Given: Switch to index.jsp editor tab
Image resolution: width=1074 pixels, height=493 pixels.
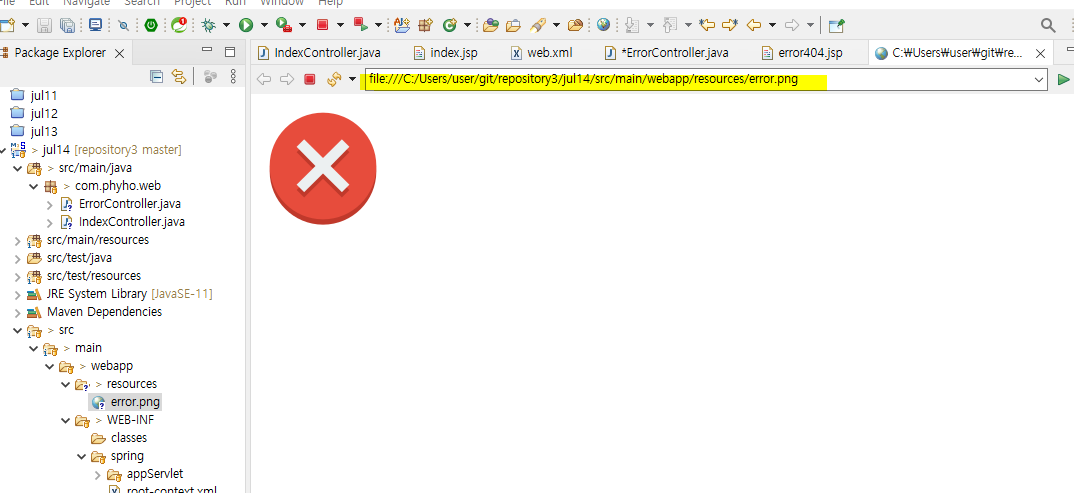Looking at the screenshot, I should 445,53.
